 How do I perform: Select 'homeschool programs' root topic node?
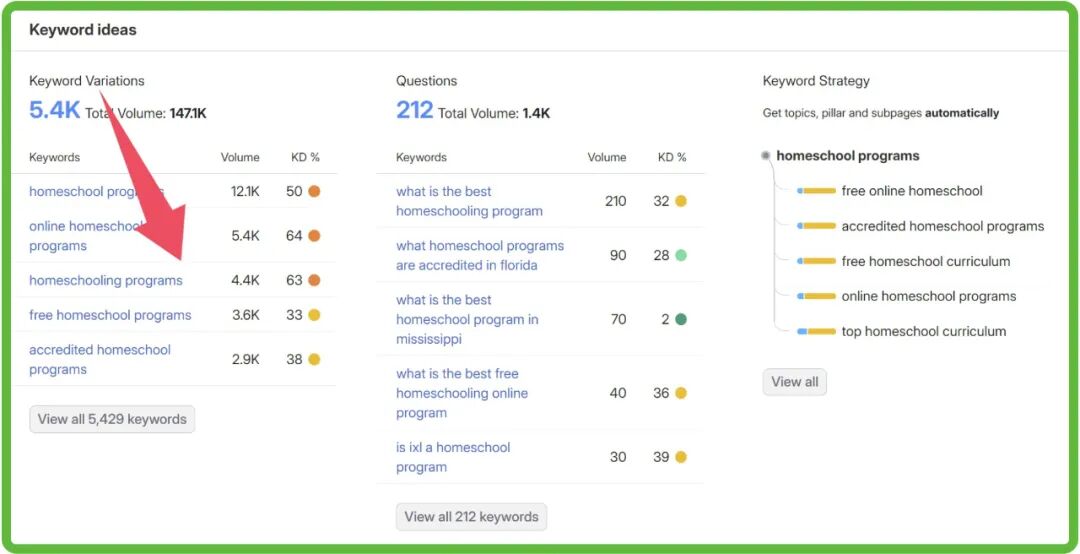pyautogui.click(x=847, y=156)
